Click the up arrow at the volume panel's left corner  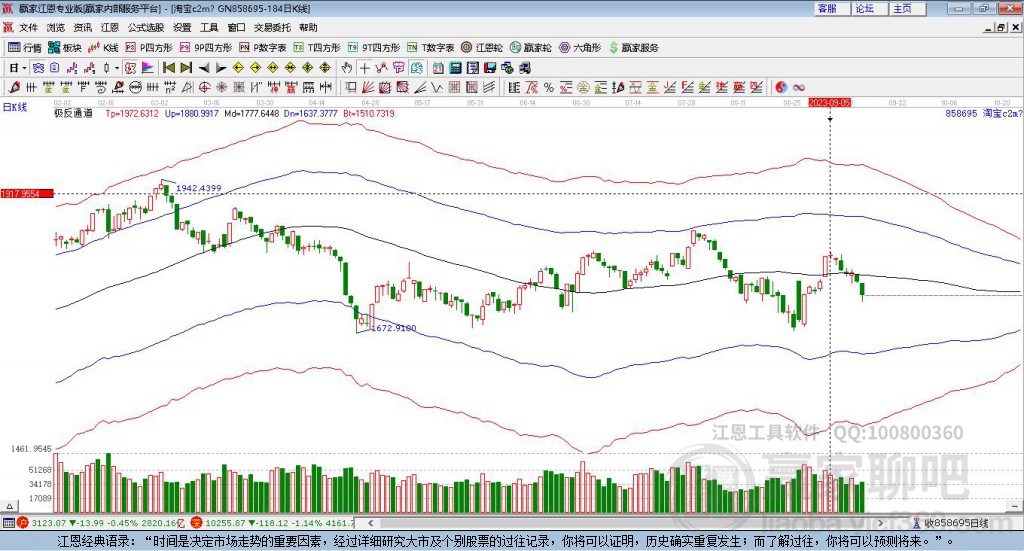[9, 506]
